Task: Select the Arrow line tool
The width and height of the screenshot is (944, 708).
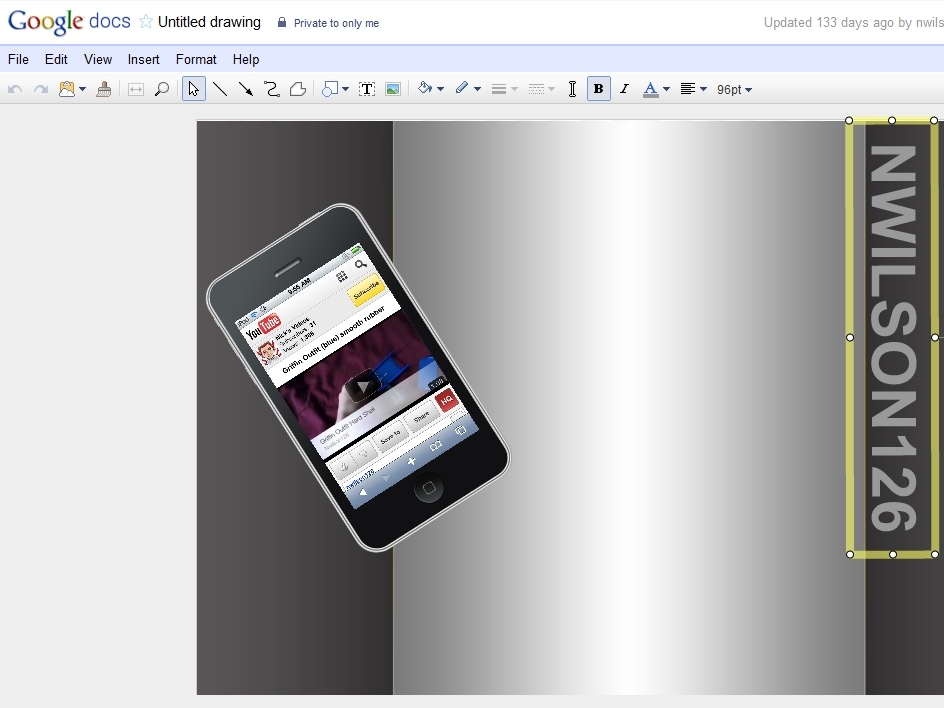Action: 246,89
